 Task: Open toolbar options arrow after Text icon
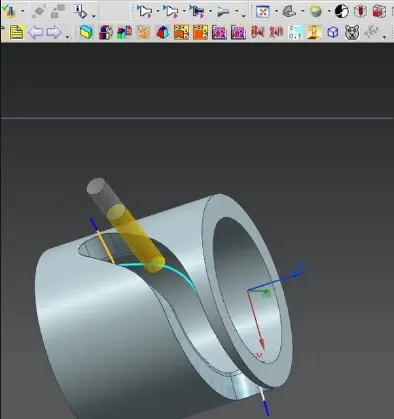[x=384, y=37]
